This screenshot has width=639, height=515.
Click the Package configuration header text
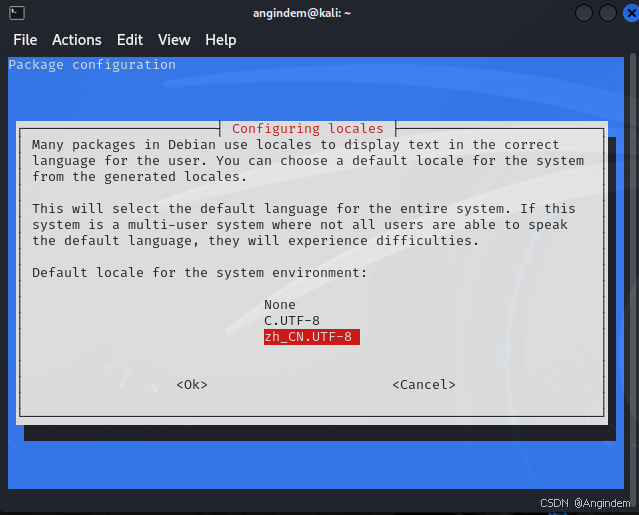[92, 65]
